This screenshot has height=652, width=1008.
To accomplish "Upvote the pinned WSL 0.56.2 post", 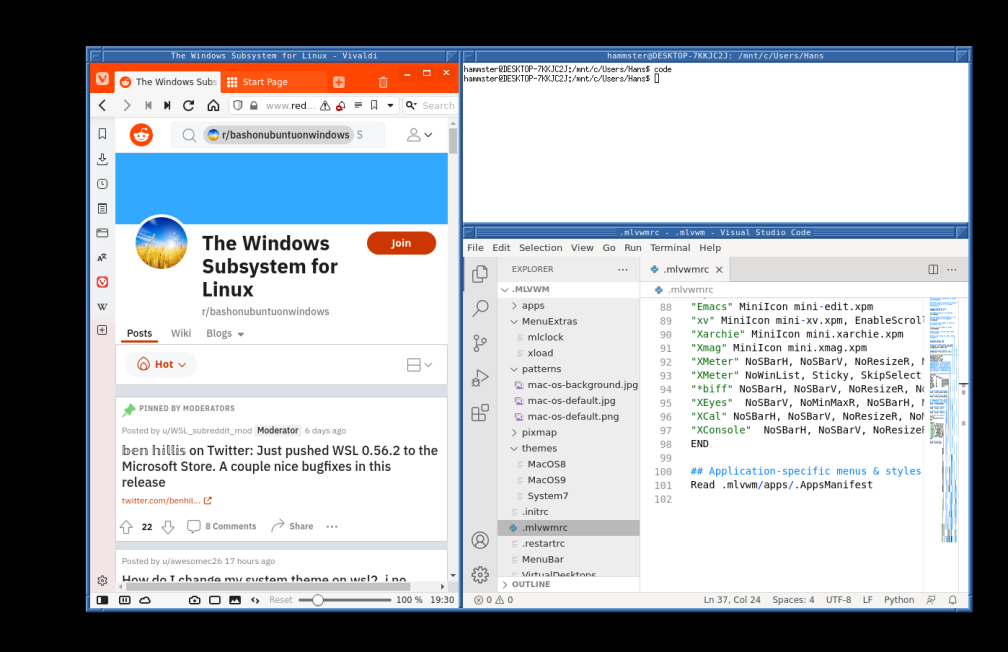I will (x=127, y=527).
